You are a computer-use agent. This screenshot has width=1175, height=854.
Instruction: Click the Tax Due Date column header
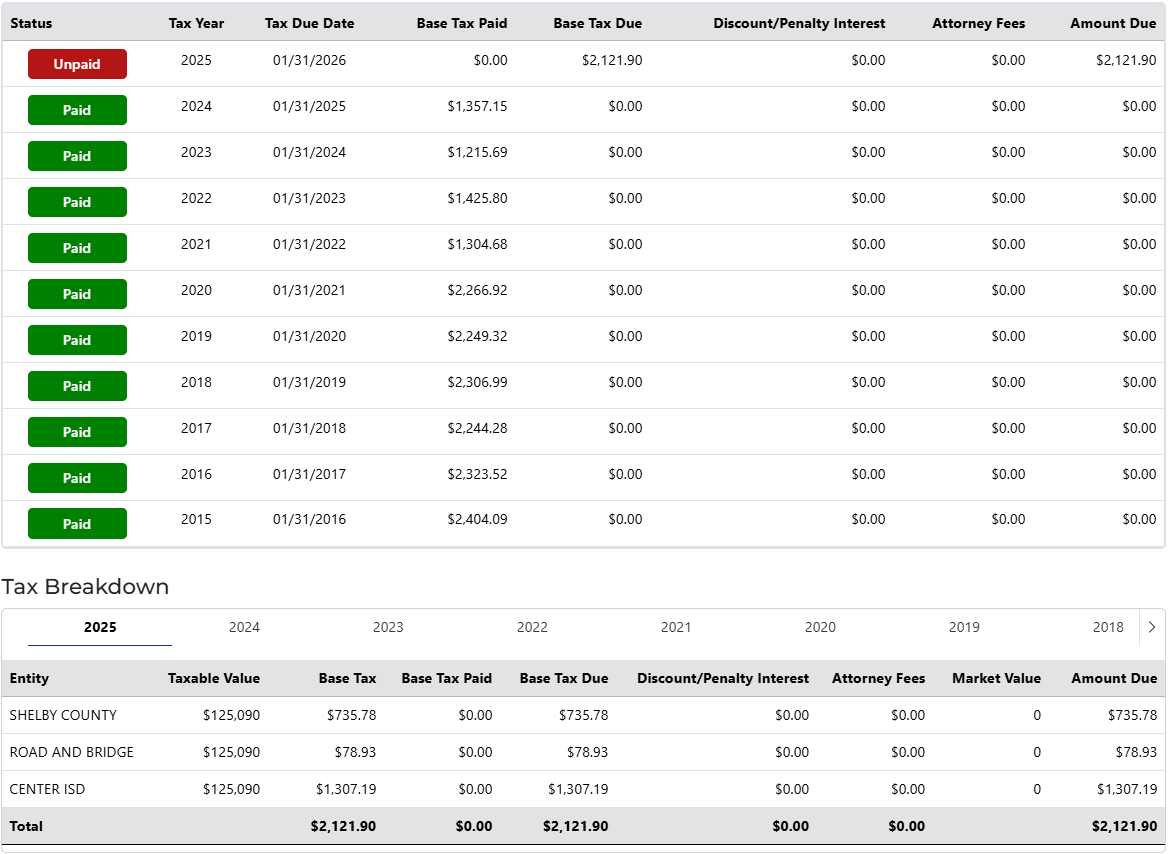point(309,23)
